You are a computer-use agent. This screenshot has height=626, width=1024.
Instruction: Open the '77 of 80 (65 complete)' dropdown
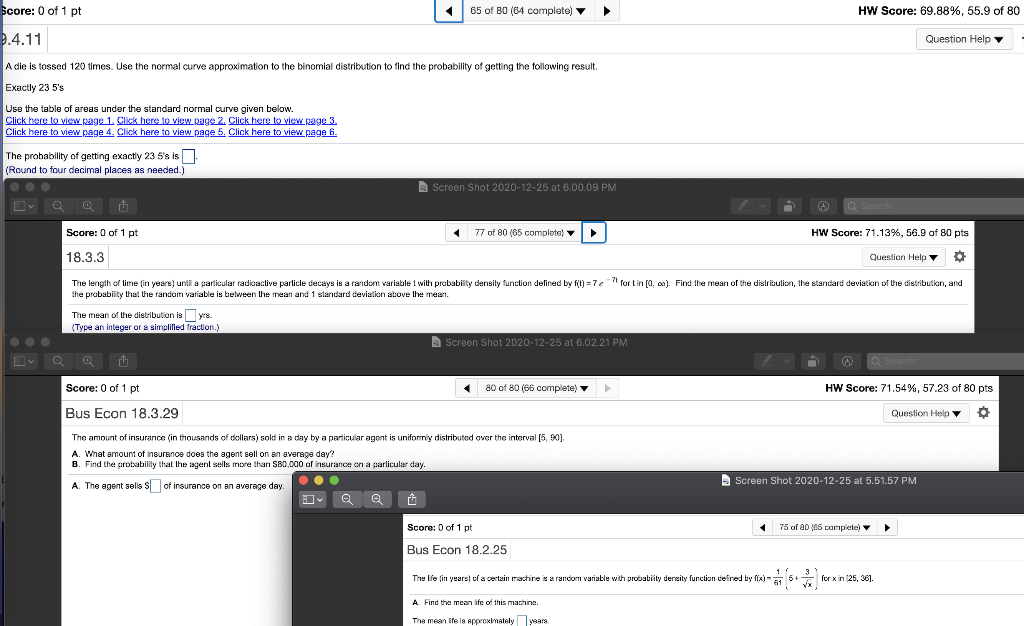tap(524, 232)
